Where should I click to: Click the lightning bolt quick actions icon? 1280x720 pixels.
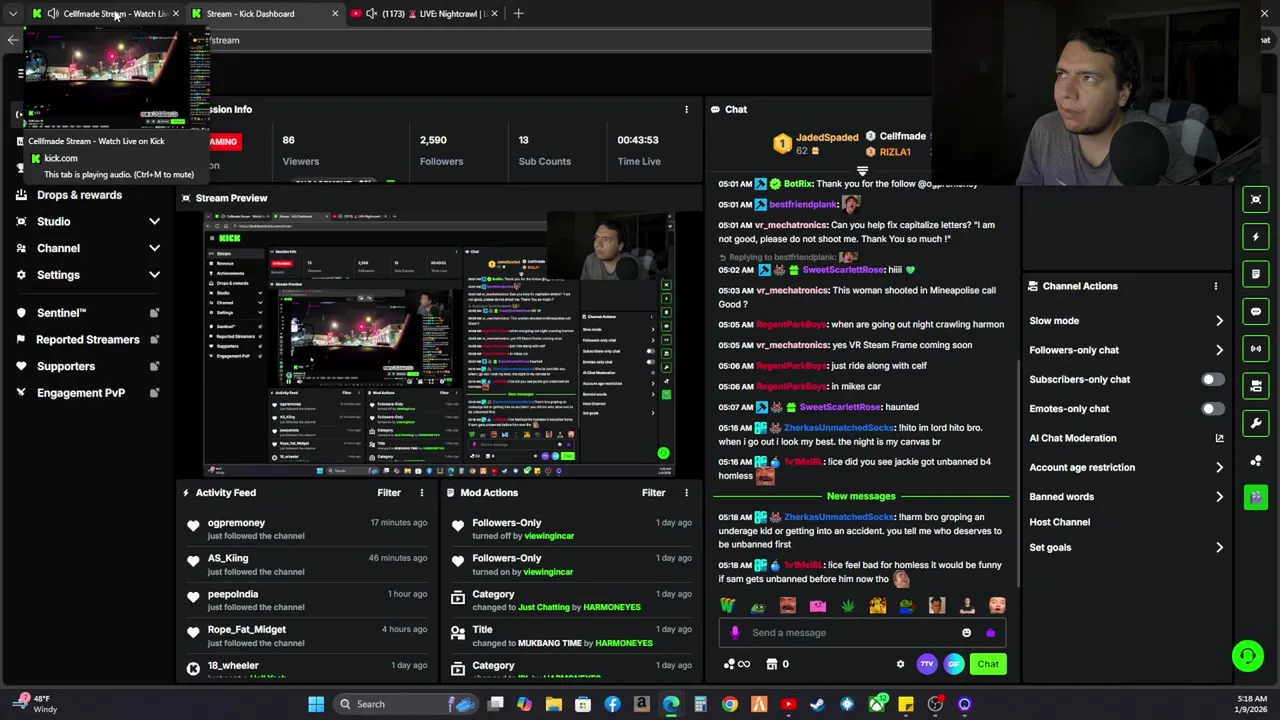tap(1256, 237)
